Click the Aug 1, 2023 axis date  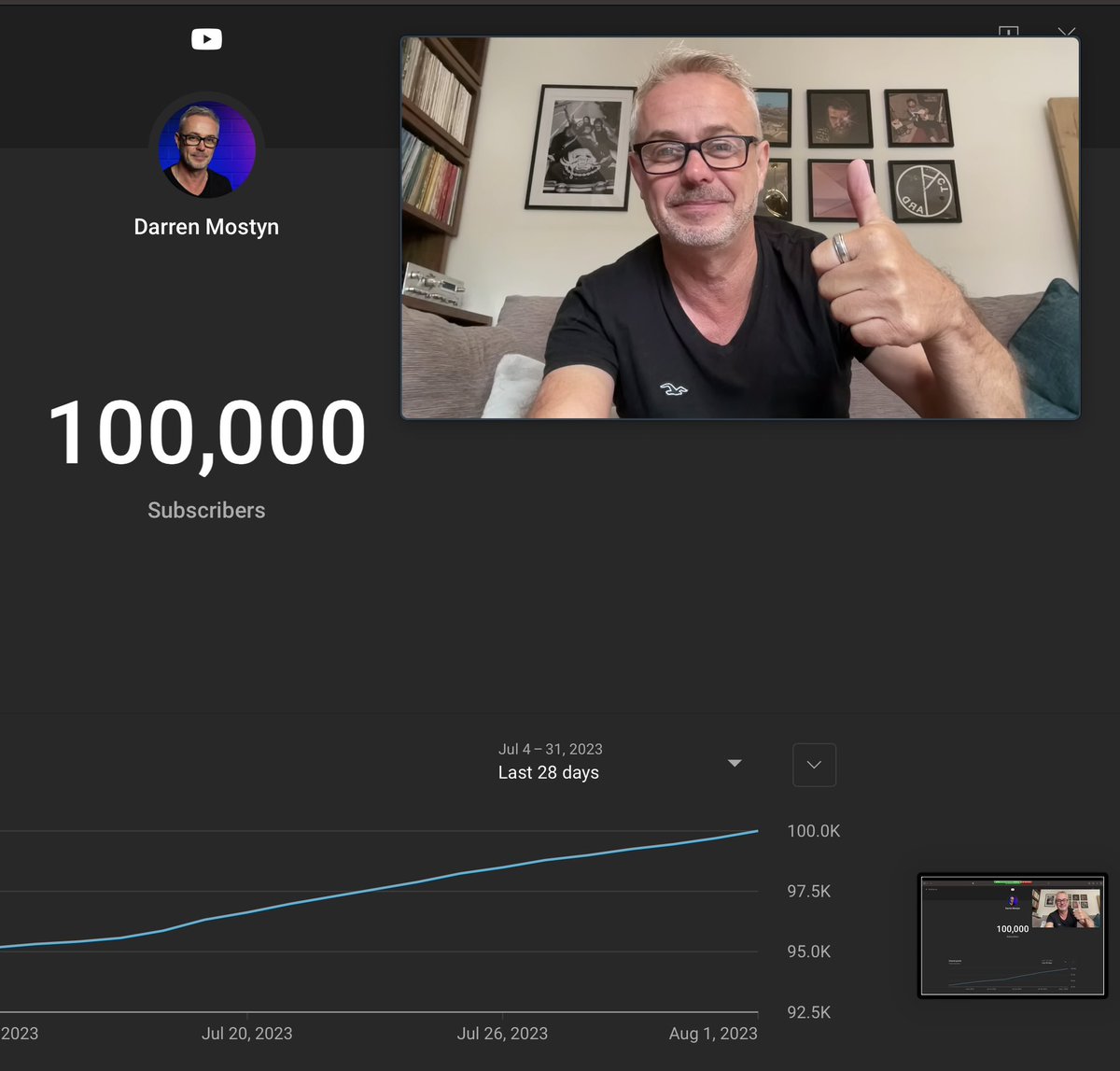pos(713,1034)
